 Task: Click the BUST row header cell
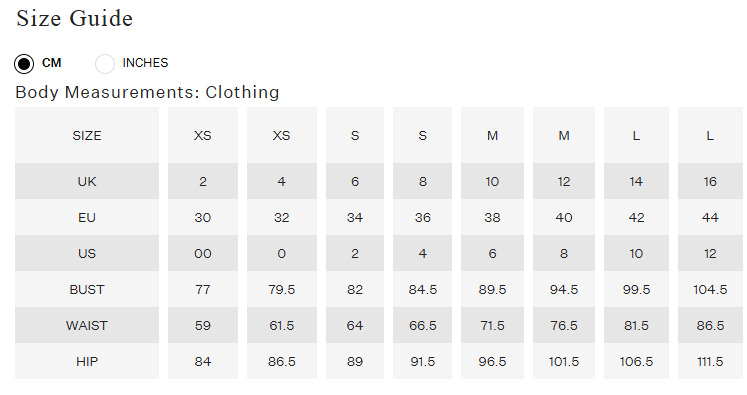[x=87, y=289]
